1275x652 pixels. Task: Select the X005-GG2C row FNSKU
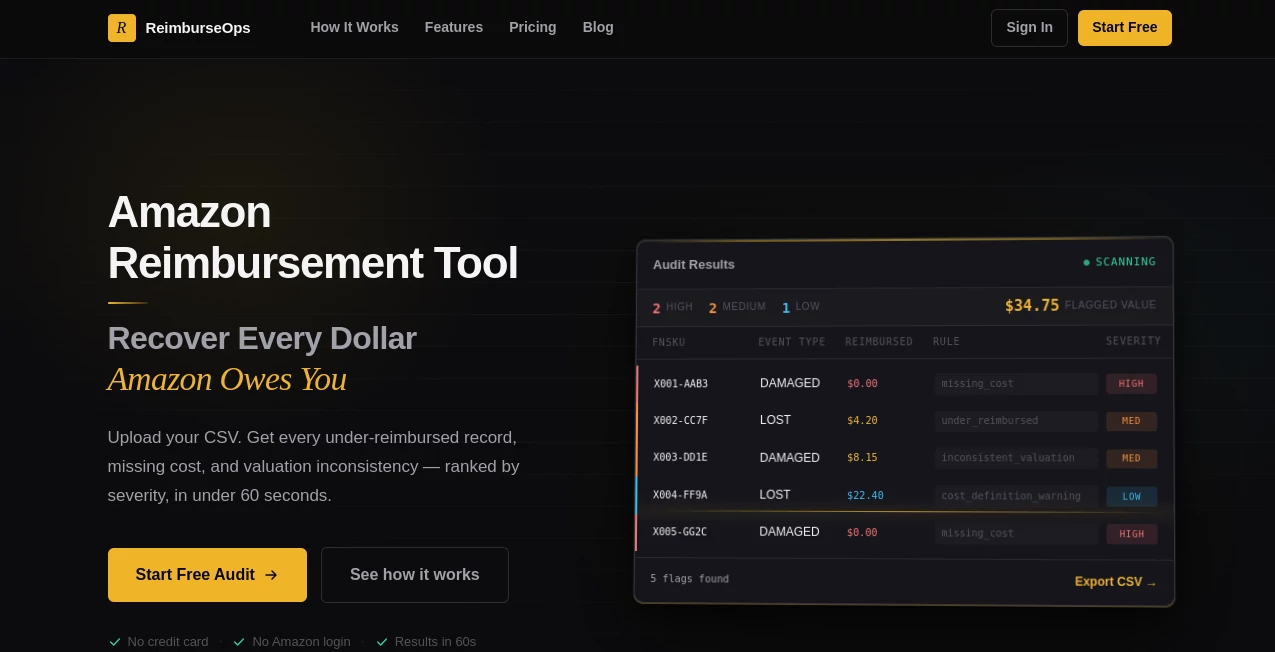pos(680,532)
